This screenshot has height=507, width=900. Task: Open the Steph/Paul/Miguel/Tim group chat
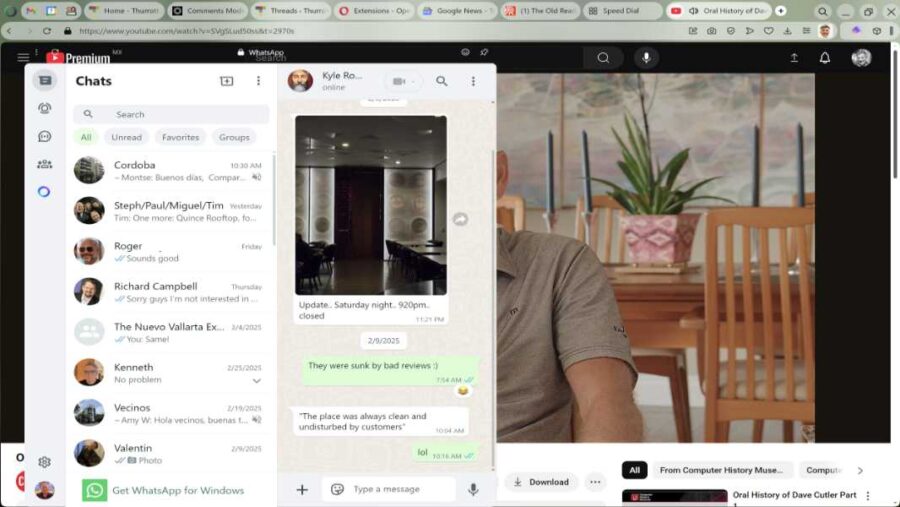click(170, 211)
